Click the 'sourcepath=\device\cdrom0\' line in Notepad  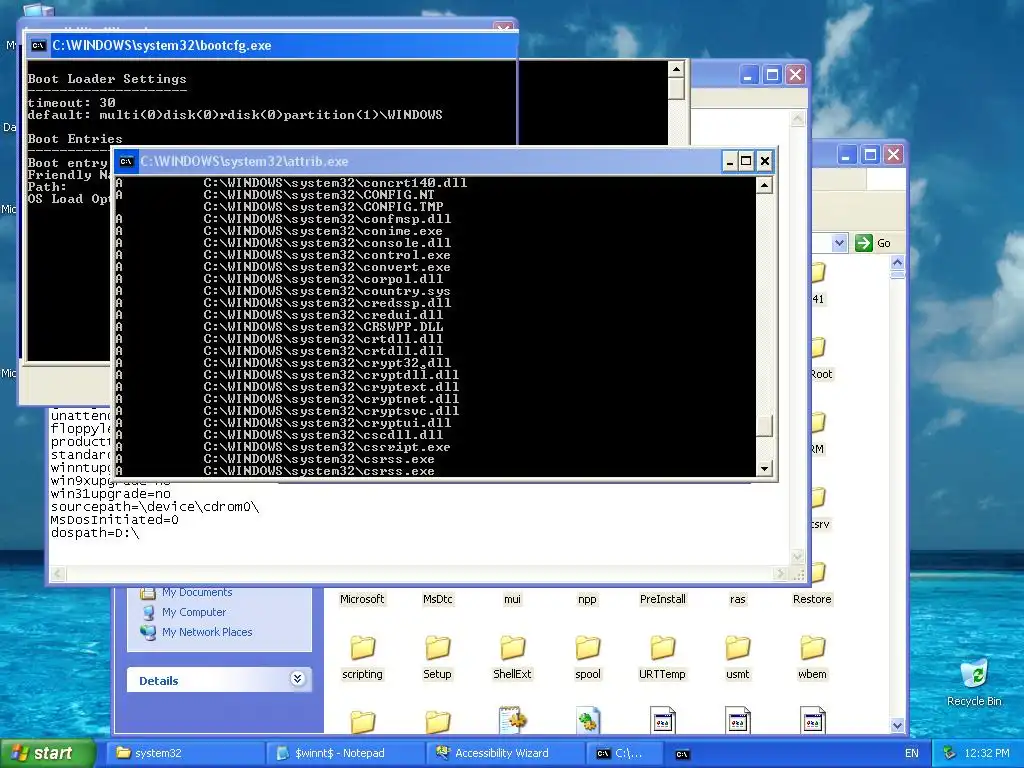click(x=155, y=507)
